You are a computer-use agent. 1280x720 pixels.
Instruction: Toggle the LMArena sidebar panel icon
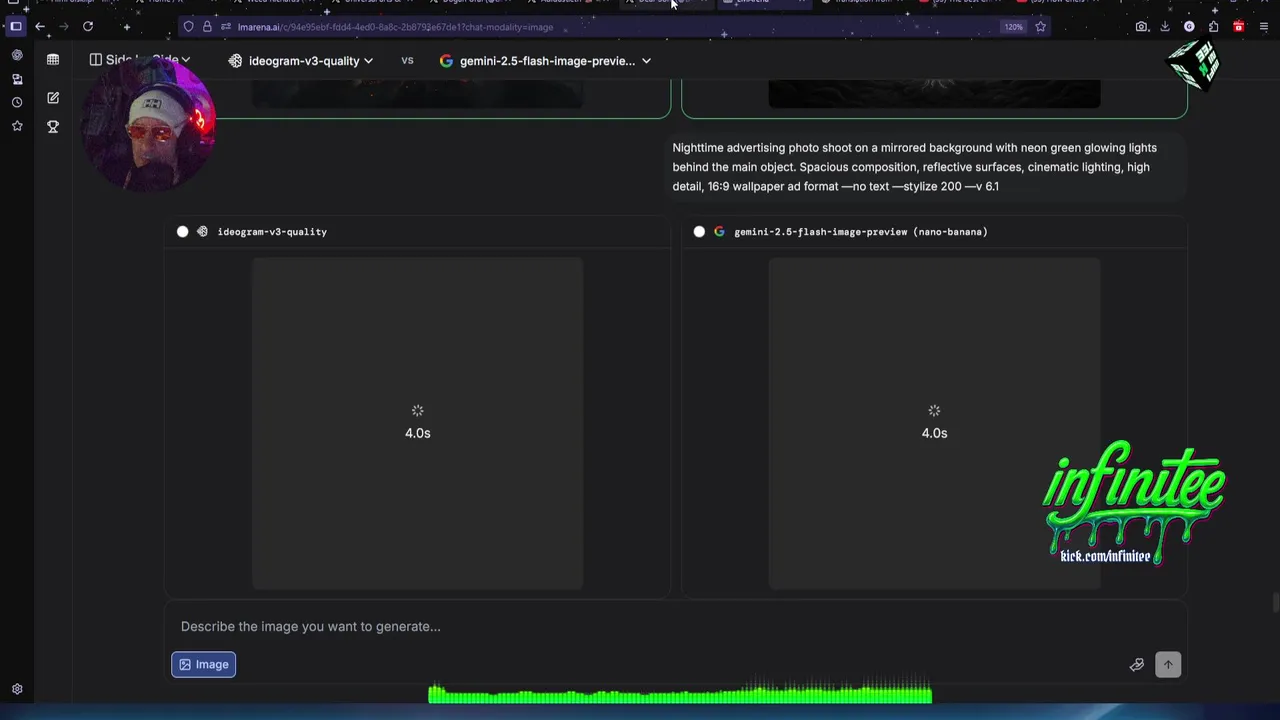pos(53,60)
